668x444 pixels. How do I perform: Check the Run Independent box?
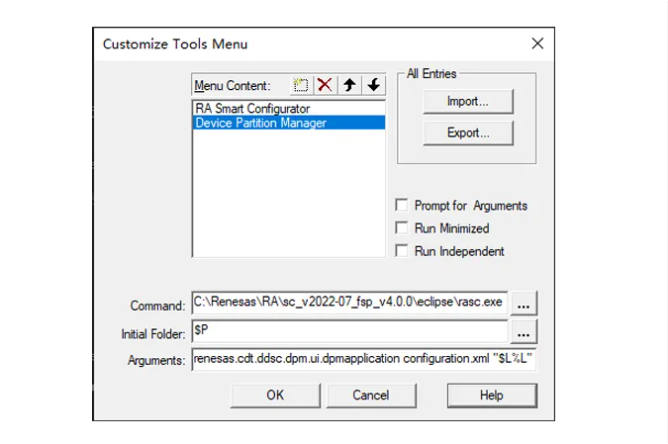(401, 251)
